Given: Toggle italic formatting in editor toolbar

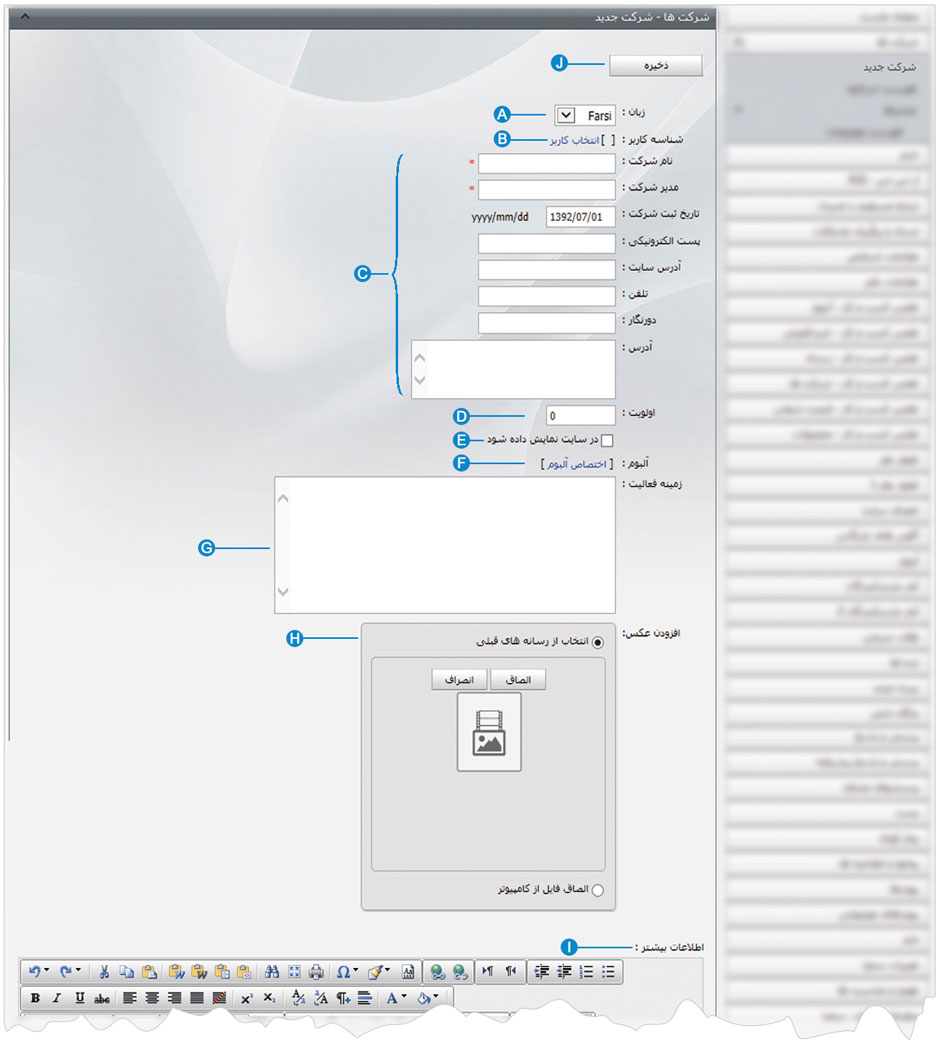Looking at the screenshot, I should [x=57, y=998].
